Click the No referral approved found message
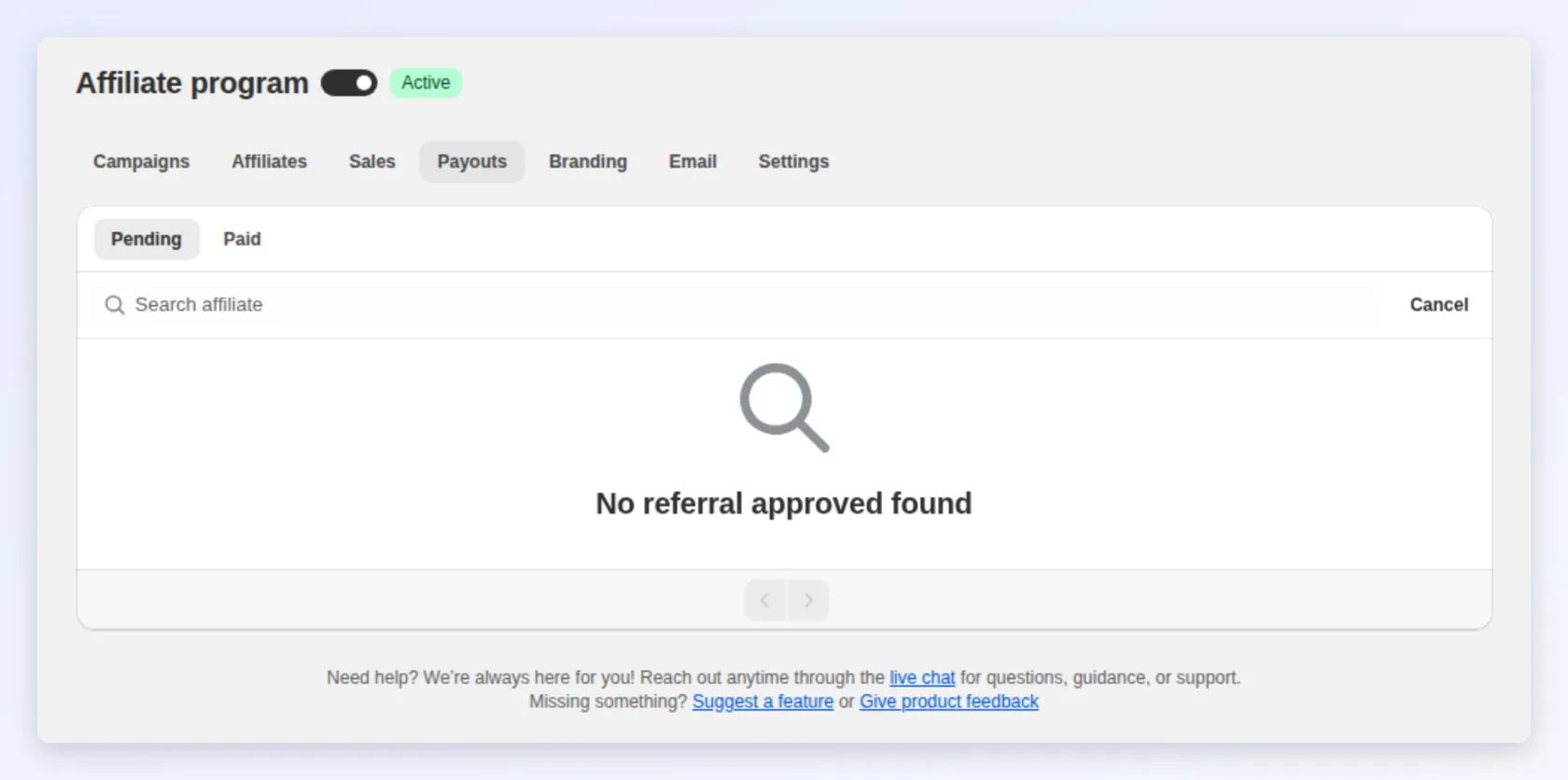 pos(784,504)
